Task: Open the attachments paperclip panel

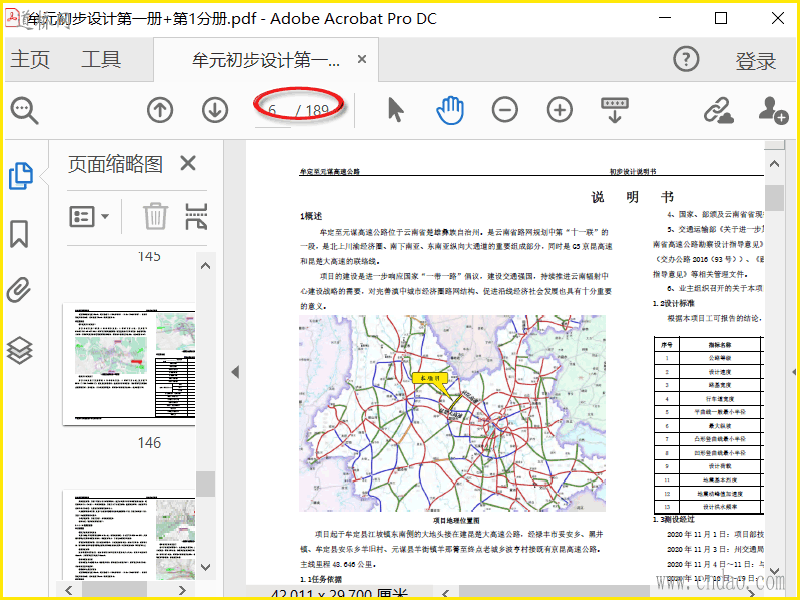Action: [19, 290]
